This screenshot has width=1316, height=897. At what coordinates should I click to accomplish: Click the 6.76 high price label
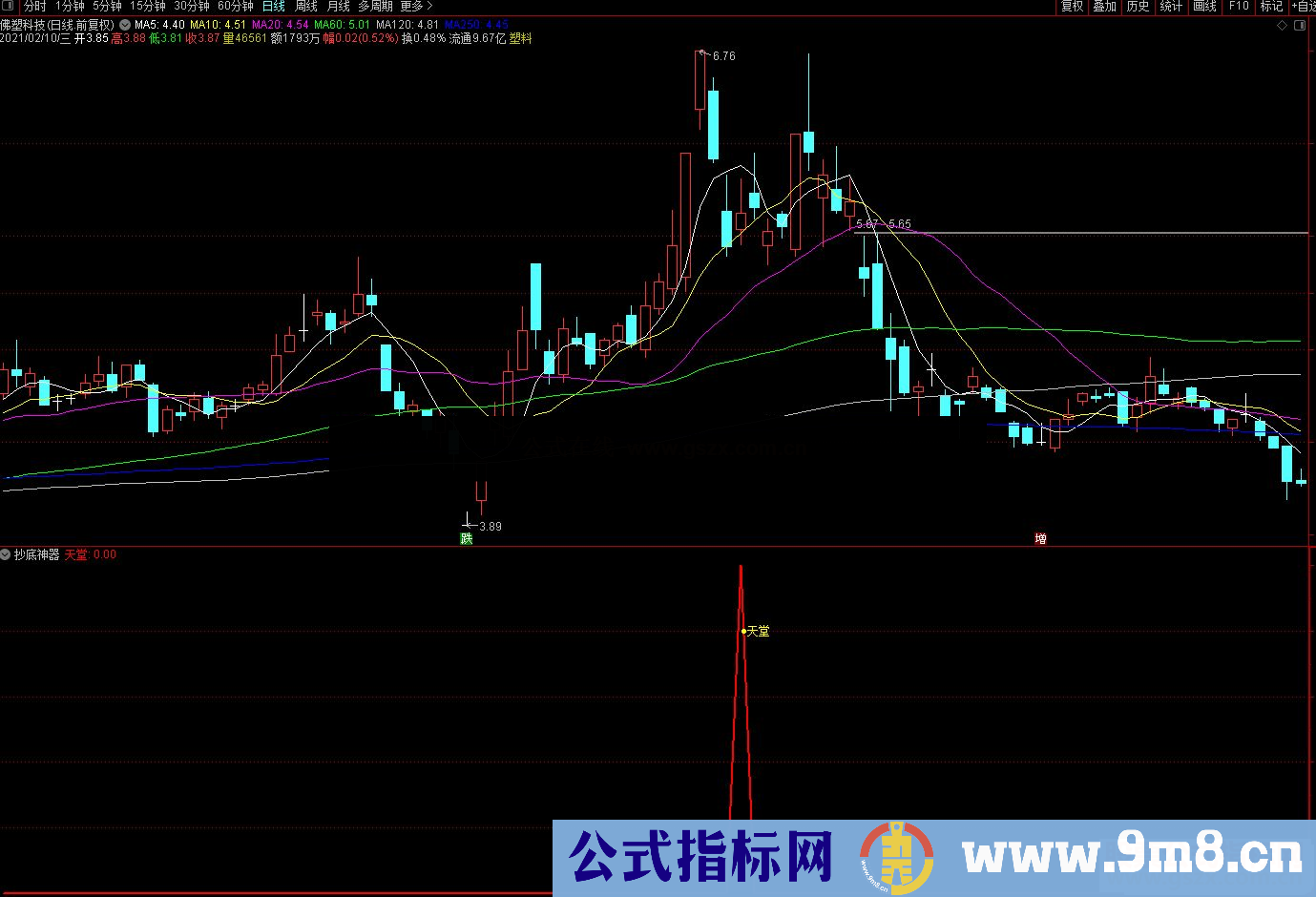pos(724,56)
